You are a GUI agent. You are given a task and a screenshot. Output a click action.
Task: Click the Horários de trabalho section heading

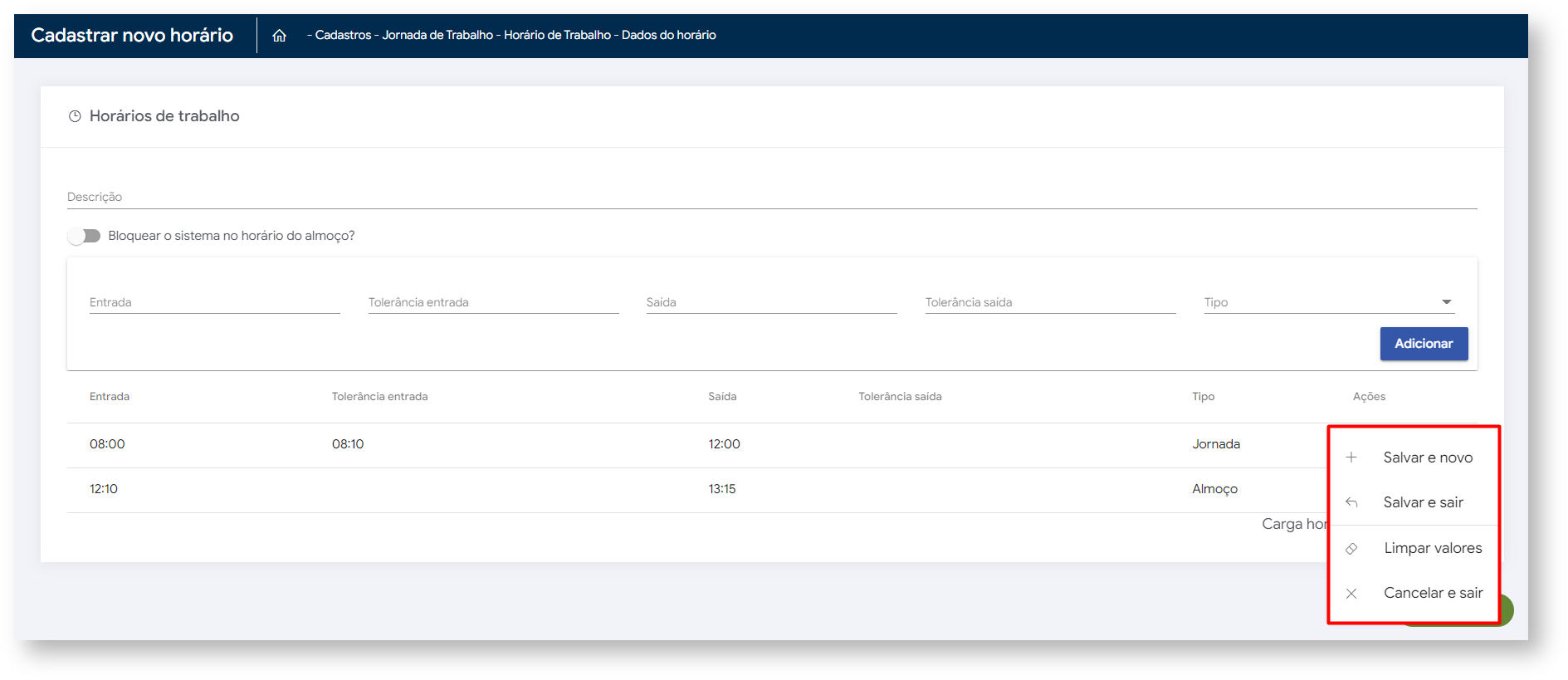pos(164,116)
